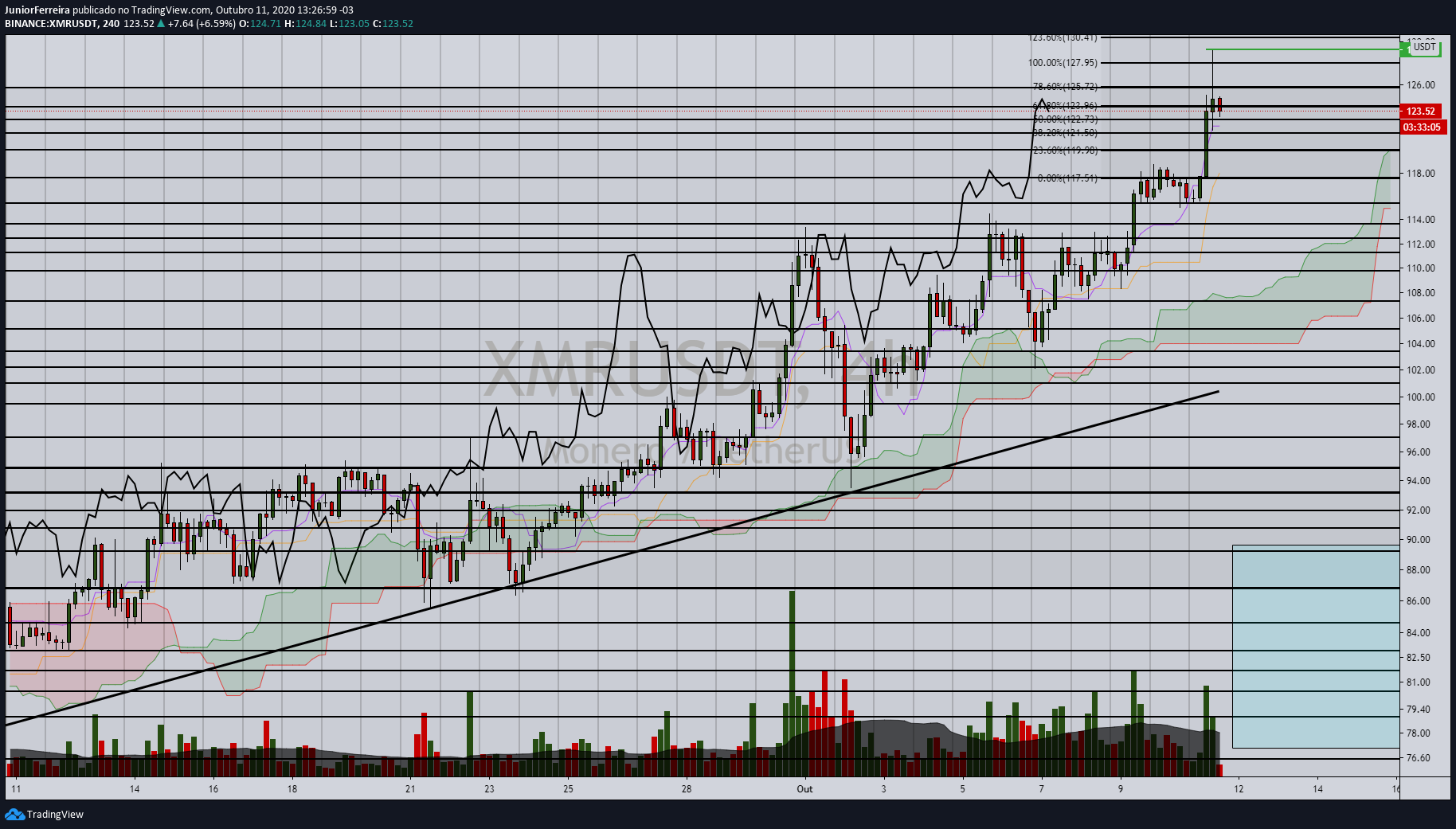Click the Fibonacci label 23.60%(119.90)
The width and height of the screenshot is (1456, 829).
pos(1065,151)
